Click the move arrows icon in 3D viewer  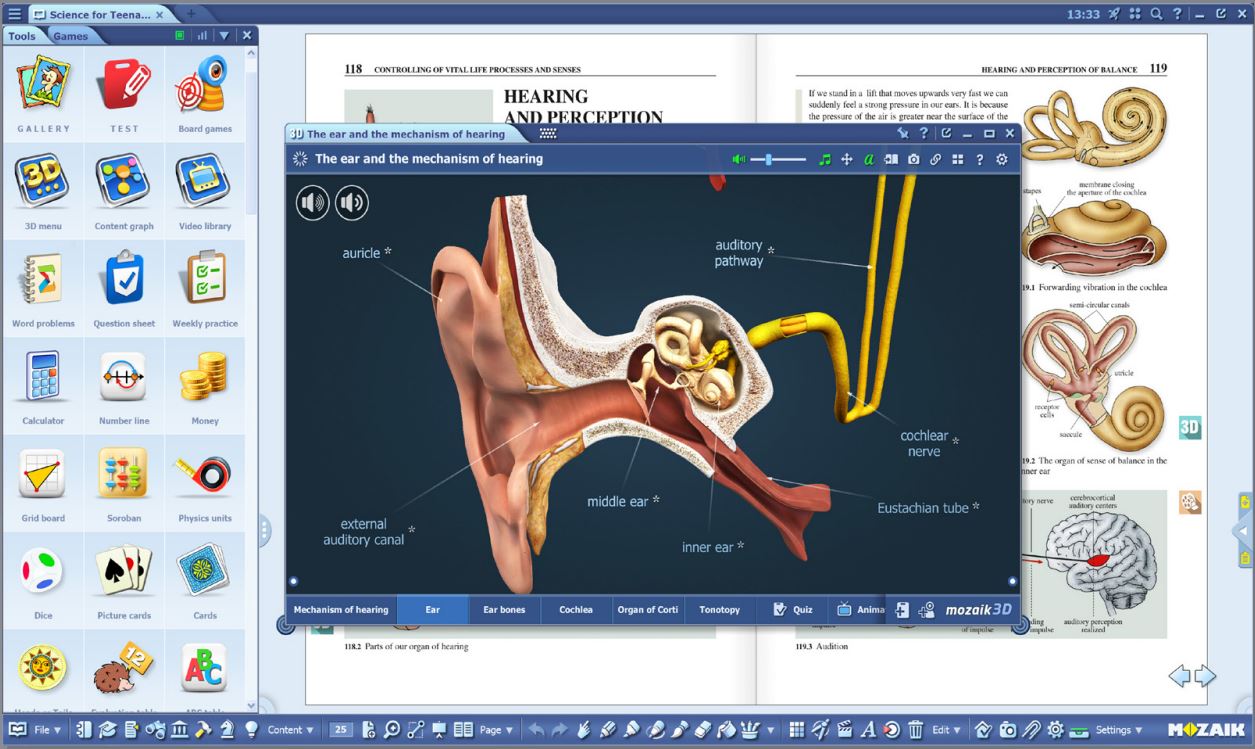pos(847,159)
